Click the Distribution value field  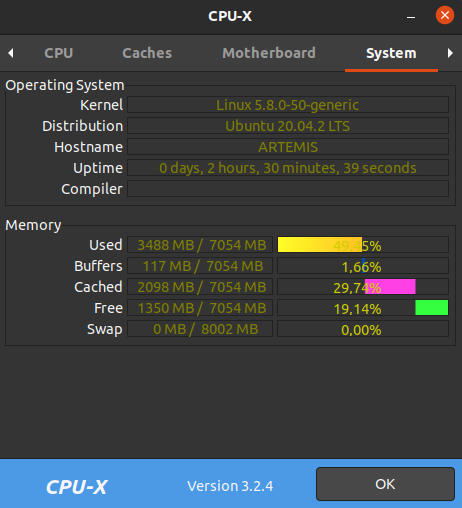click(288, 126)
